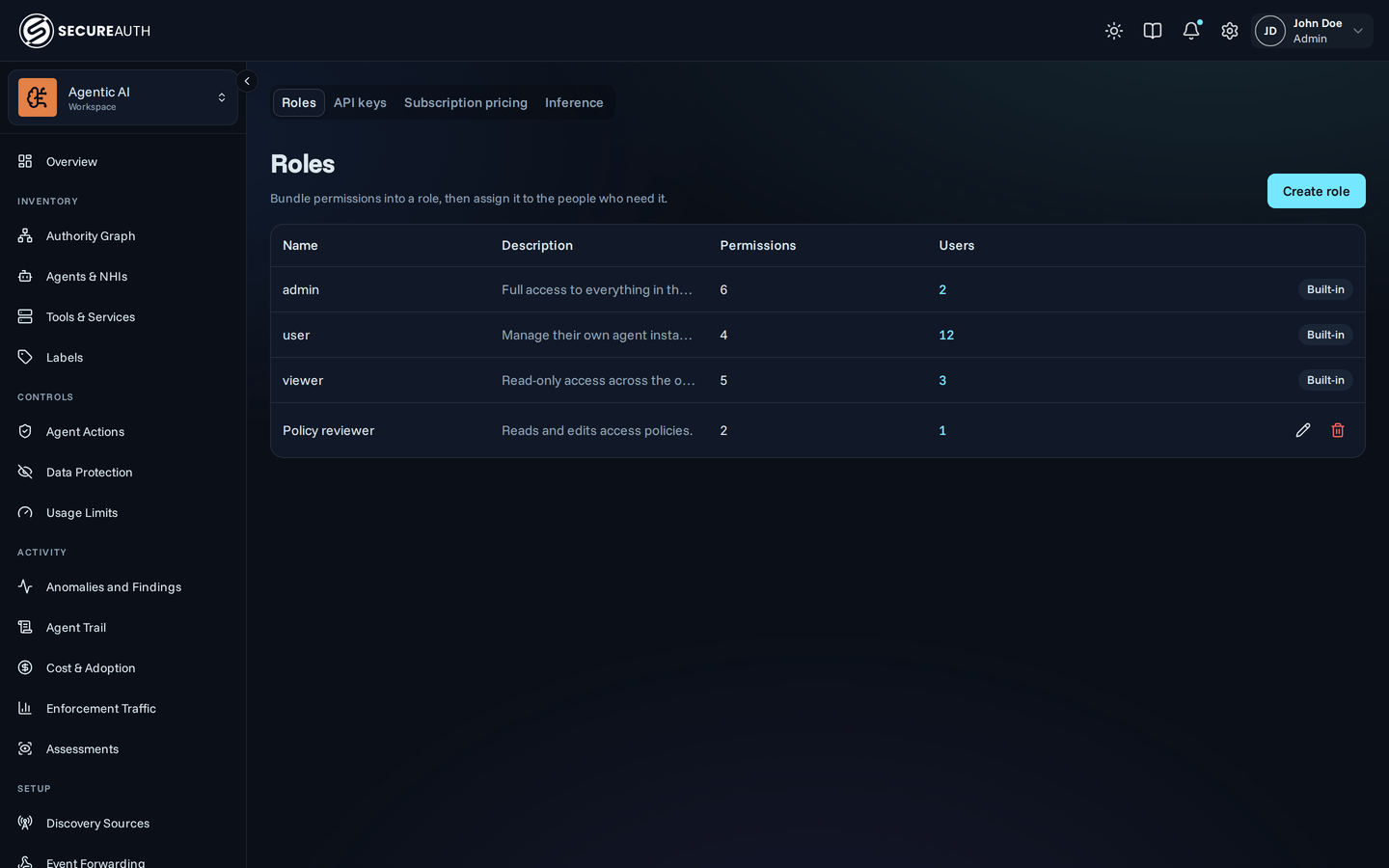
Task: Open the Agentic AI workspace switcher
Action: [123, 97]
